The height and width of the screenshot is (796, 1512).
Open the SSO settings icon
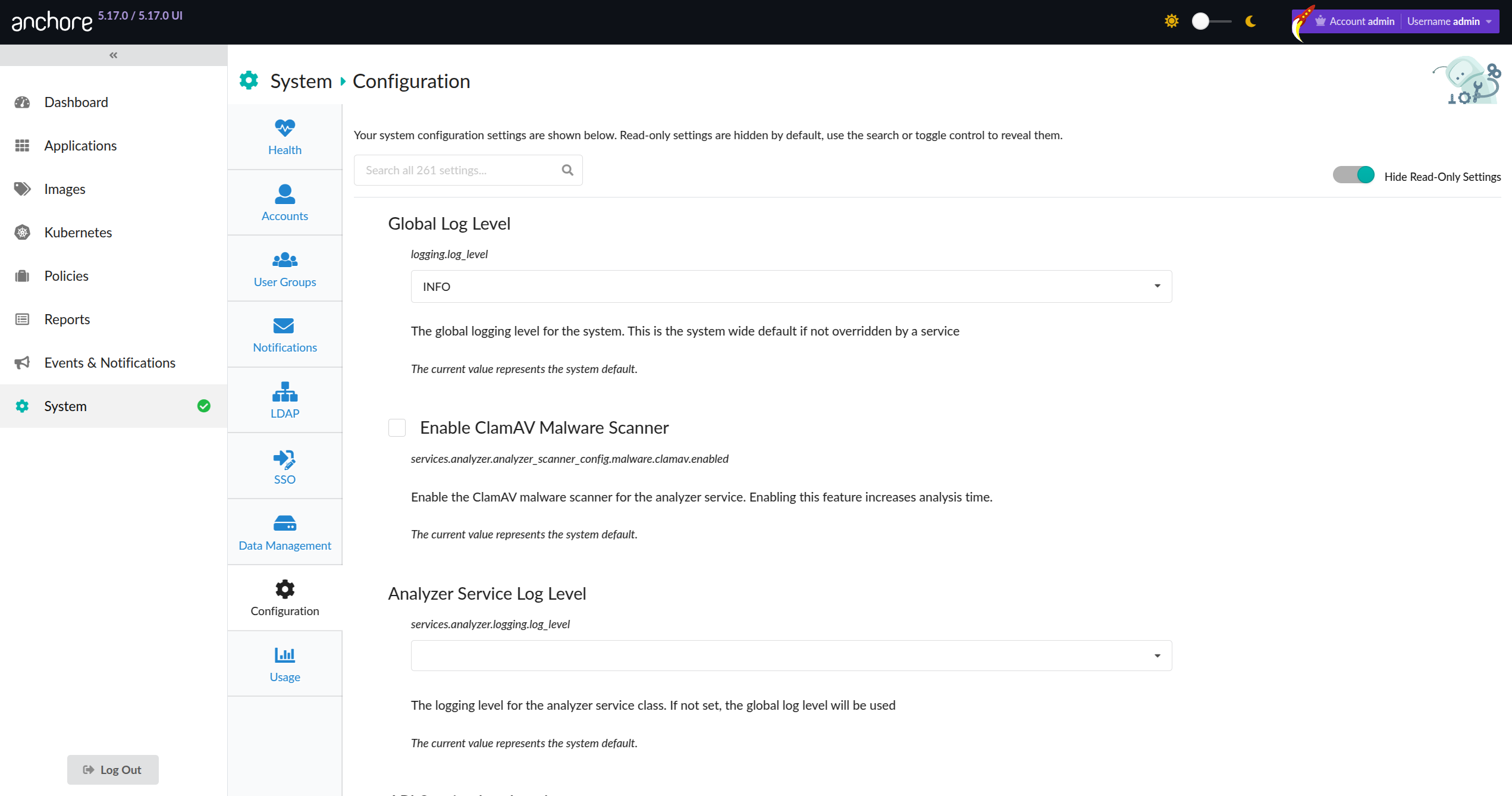(284, 459)
